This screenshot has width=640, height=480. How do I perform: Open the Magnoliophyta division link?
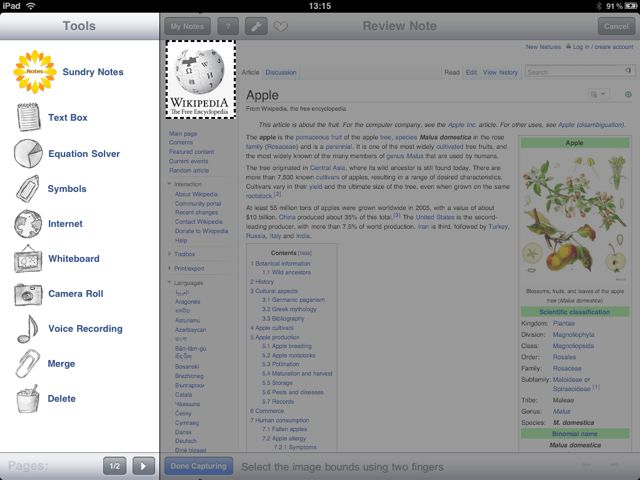[573, 335]
